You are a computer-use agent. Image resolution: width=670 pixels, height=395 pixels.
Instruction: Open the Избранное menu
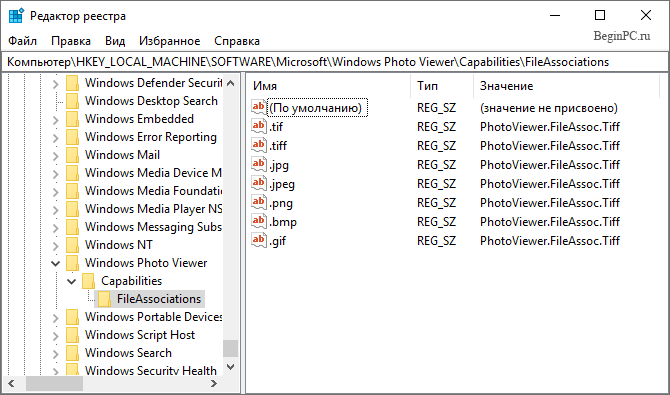coord(170,41)
